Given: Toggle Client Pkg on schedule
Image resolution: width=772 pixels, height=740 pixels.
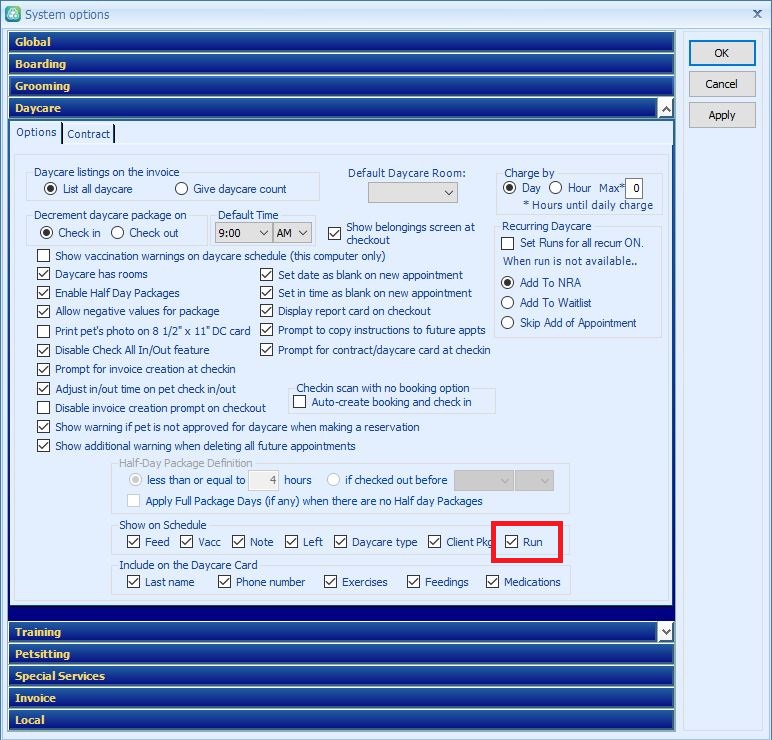Looking at the screenshot, I should pos(434,542).
